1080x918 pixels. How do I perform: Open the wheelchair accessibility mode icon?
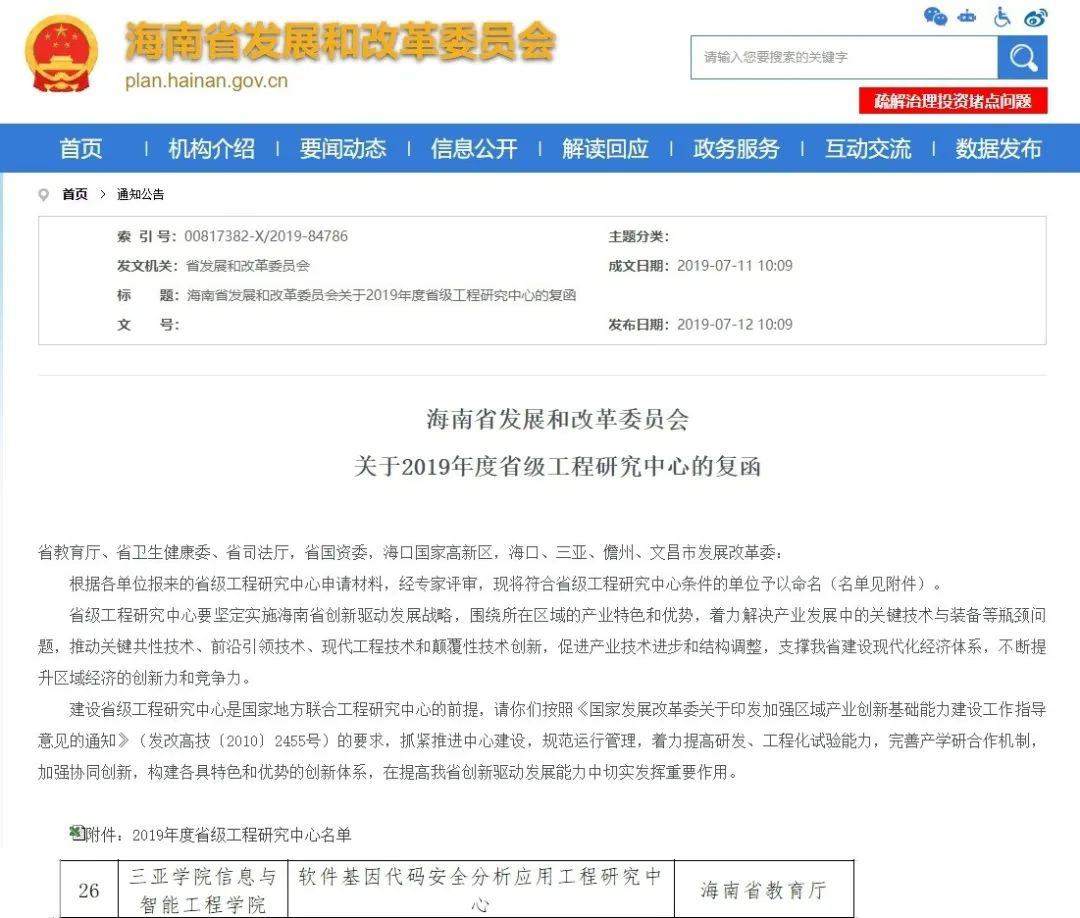1002,16
